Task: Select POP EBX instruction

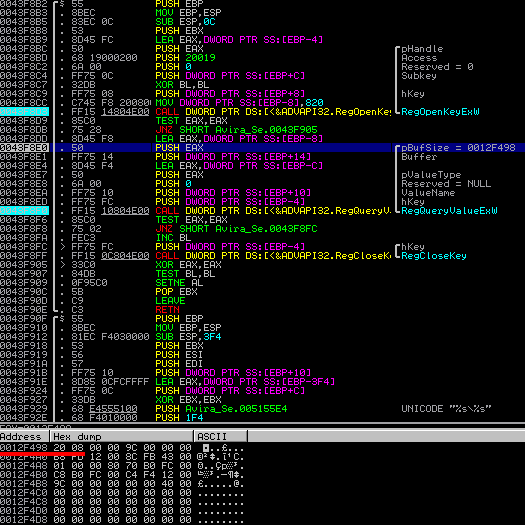Action: point(176,292)
